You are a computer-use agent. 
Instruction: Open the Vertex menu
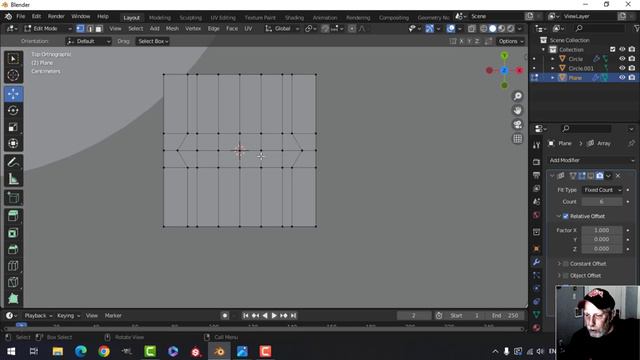point(193,29)
